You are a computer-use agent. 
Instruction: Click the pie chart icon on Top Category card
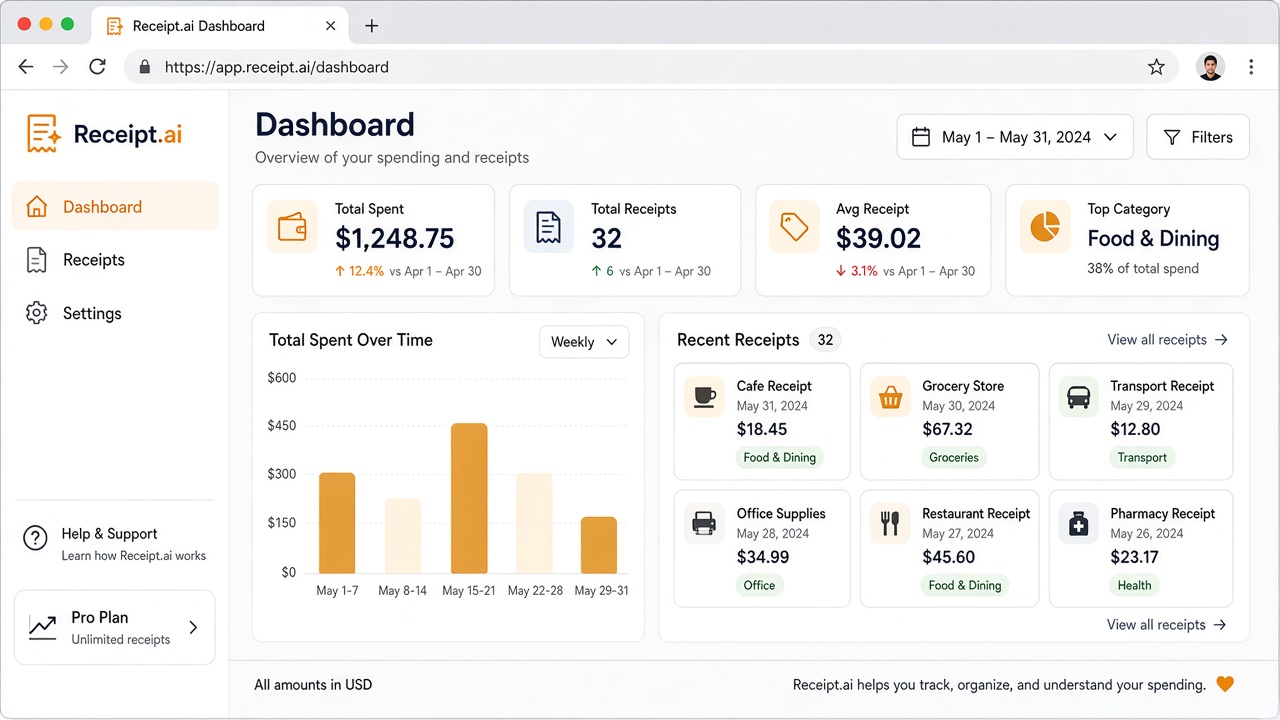tap(1044, 227)
